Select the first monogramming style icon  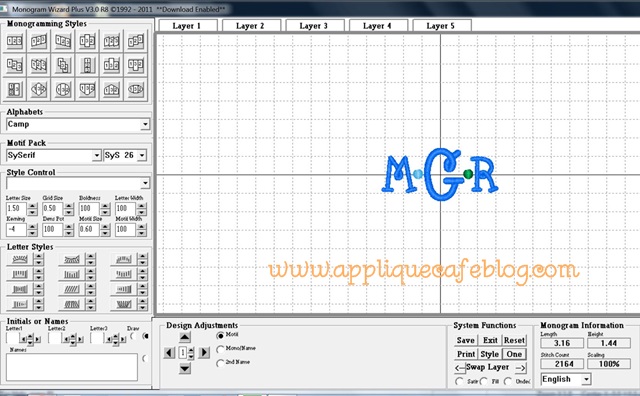pyautogui.click(x=15, y=41)
